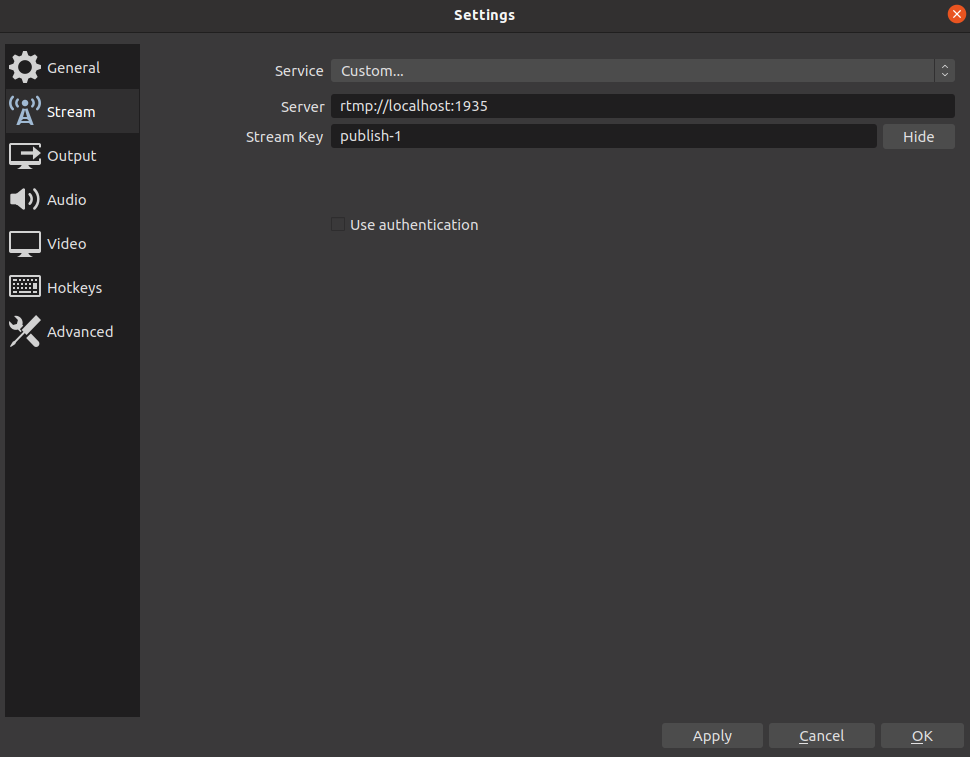Click the Hotkeys keyboard icon

tap(25, 287)
